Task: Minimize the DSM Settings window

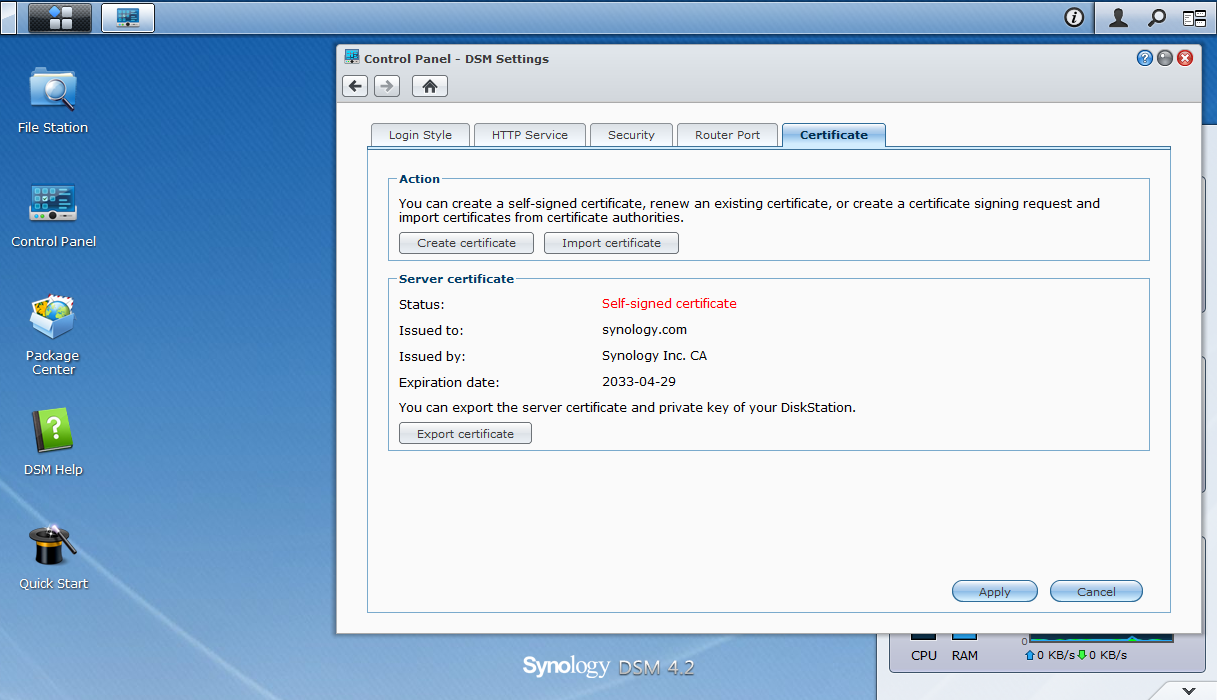Action: tap(1165, 58)
